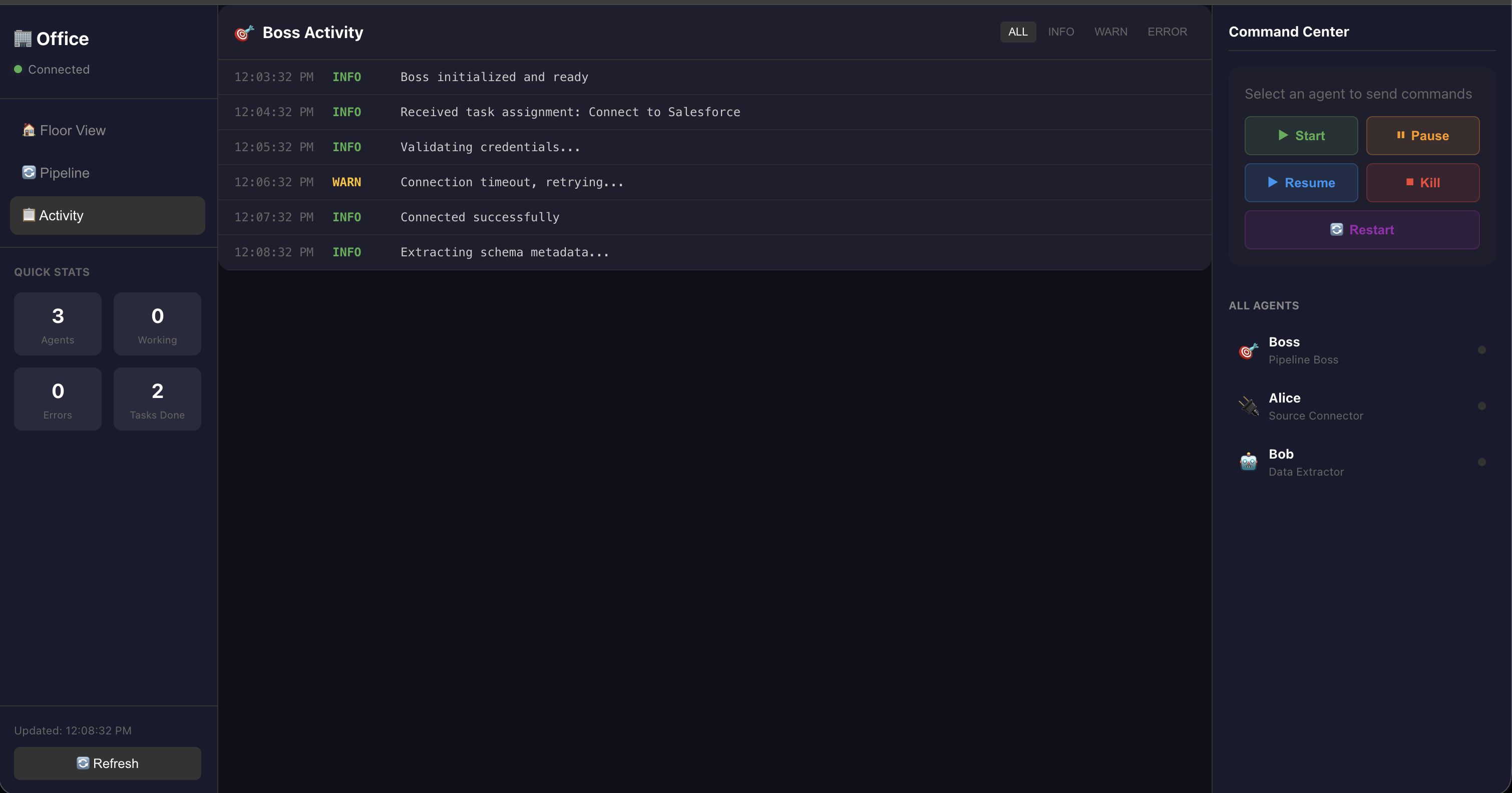Toggle Alice's status indicator dot
The image size is (1512, 793).
tap(1482, 406)
